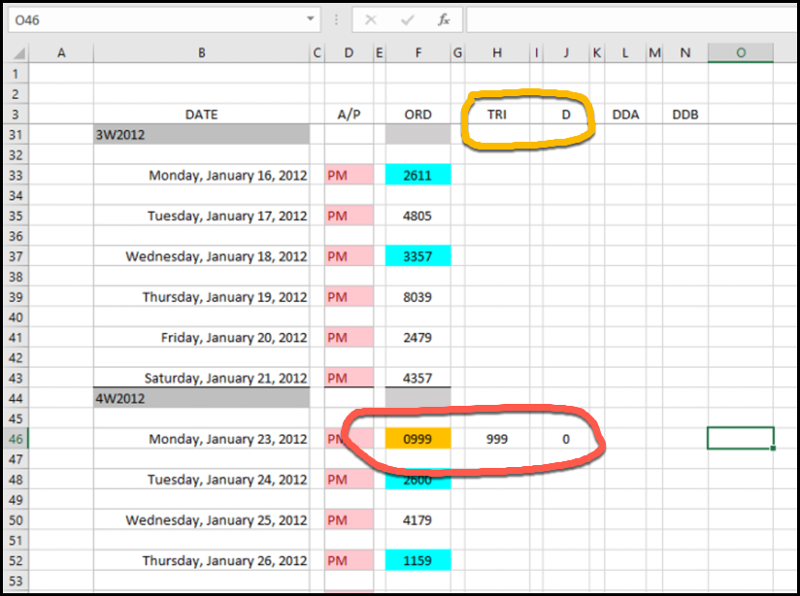The height and width of the screenshot is (596, 800).
Task: Select the row 46 header
Action: 15,439
